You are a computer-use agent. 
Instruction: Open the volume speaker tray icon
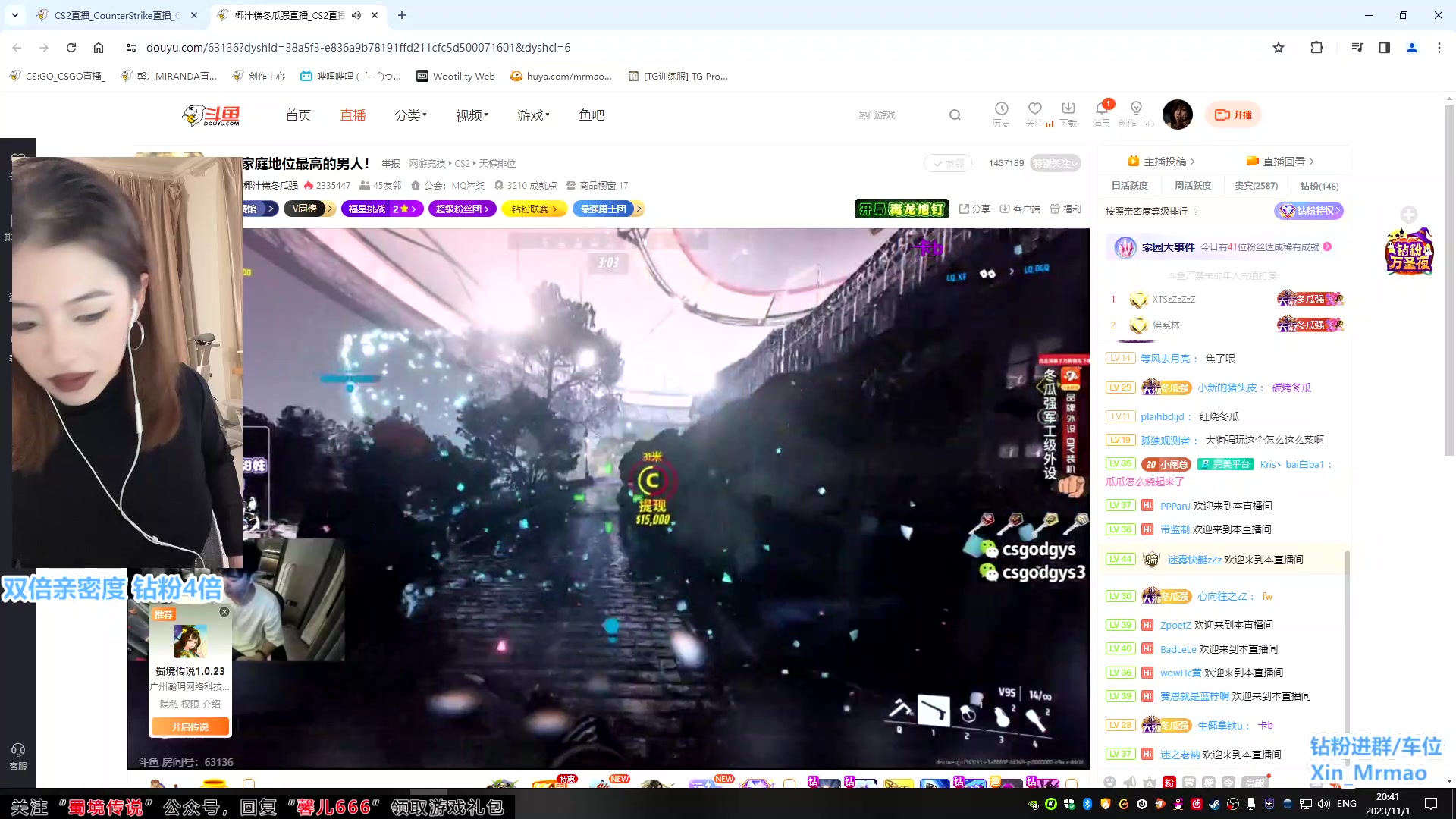(x=1324, y=804)
